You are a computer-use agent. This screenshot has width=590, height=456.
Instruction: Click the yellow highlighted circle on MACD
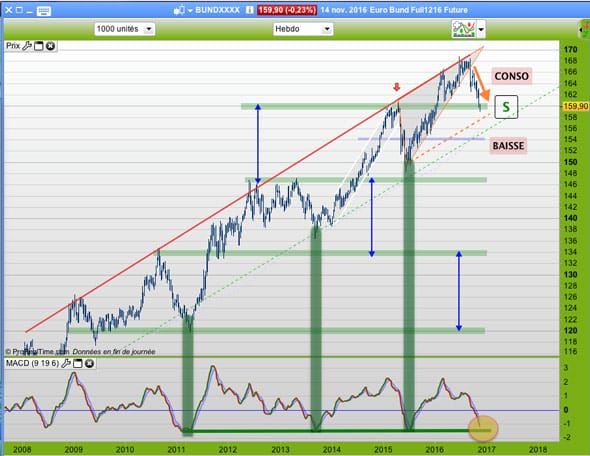[x=483, y=428]
